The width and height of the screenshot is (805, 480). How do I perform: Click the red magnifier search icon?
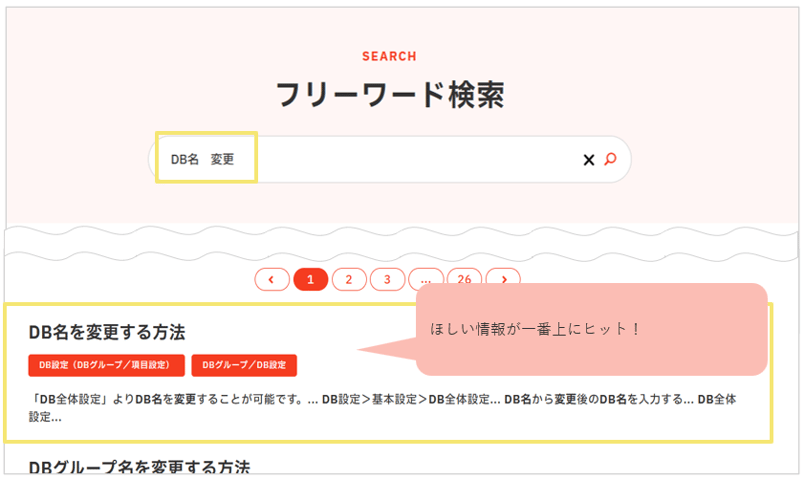[x=610, y=159]
